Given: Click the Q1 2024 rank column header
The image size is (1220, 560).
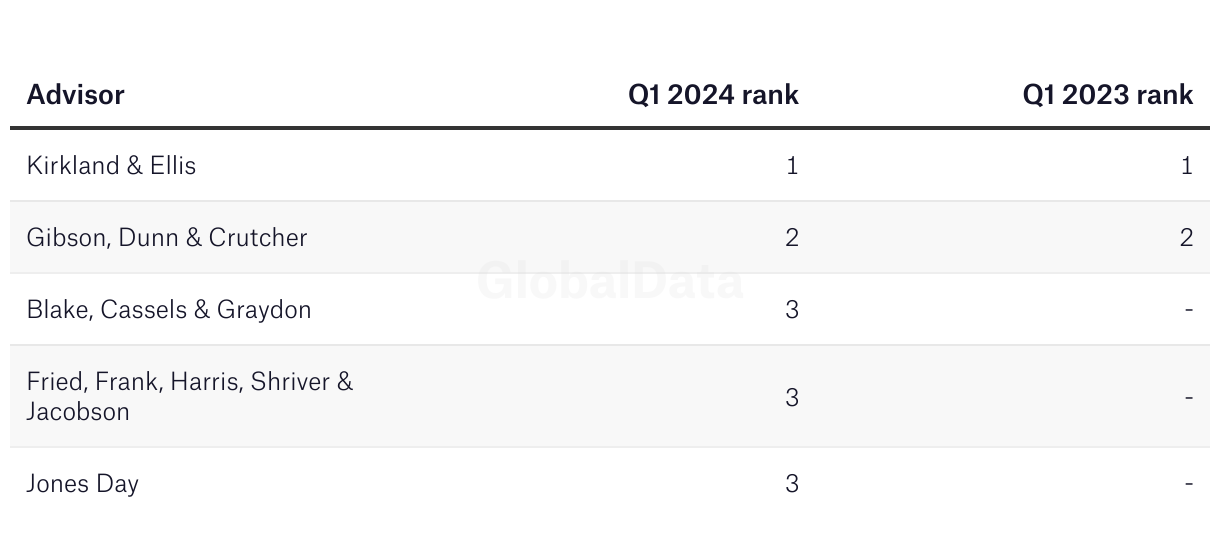Looking at the screenshot, I should (713, 95).
